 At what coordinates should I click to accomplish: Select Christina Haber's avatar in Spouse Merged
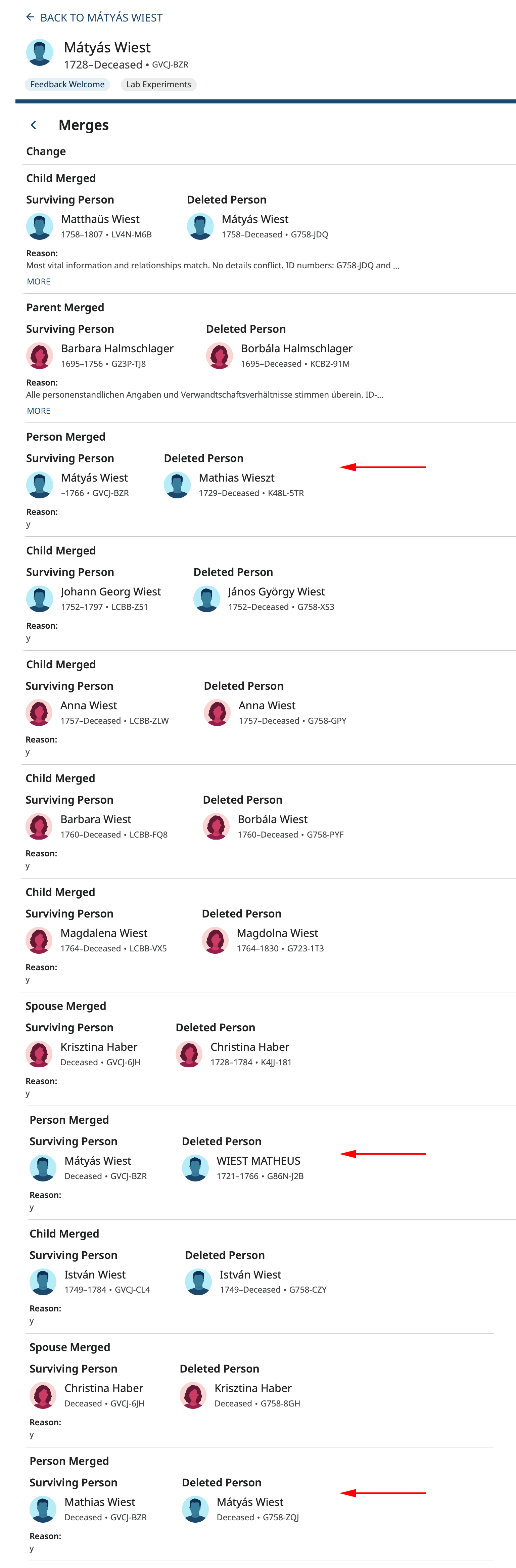coord(43,1395)
